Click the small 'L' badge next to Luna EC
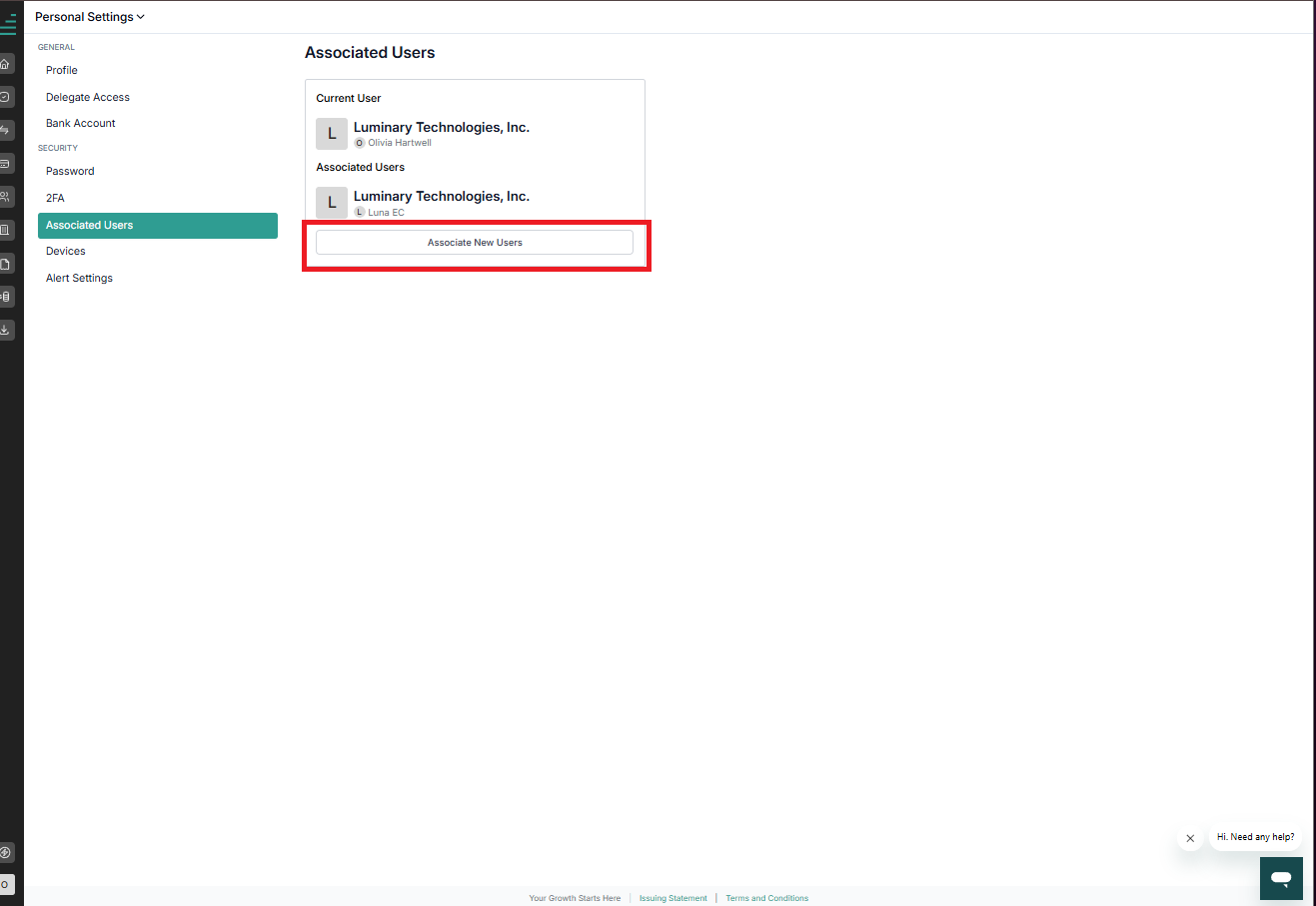 360,212
